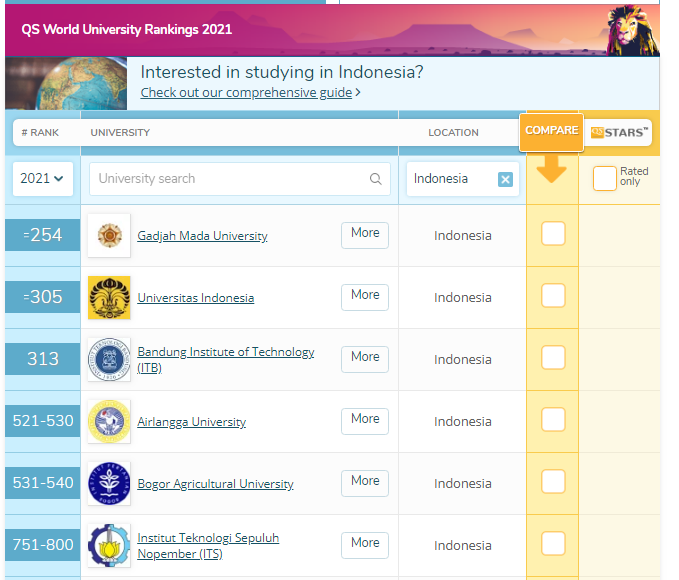Click the Universitas Indonesia logo icon
679x580 pixels.
point(108,298)
